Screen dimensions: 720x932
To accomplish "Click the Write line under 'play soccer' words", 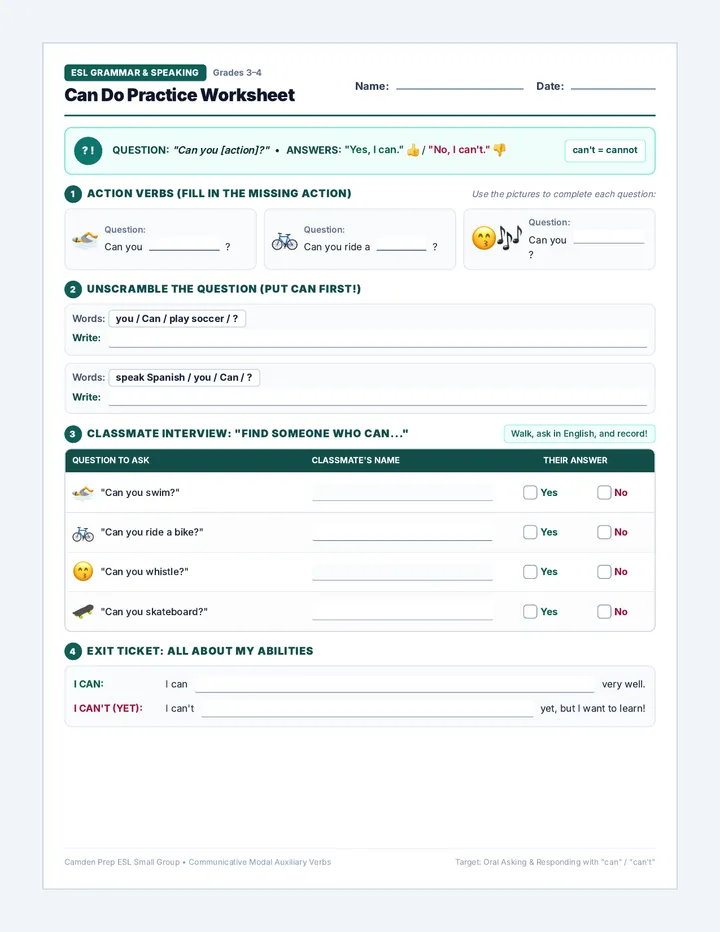I will click(x=378, y=339).
